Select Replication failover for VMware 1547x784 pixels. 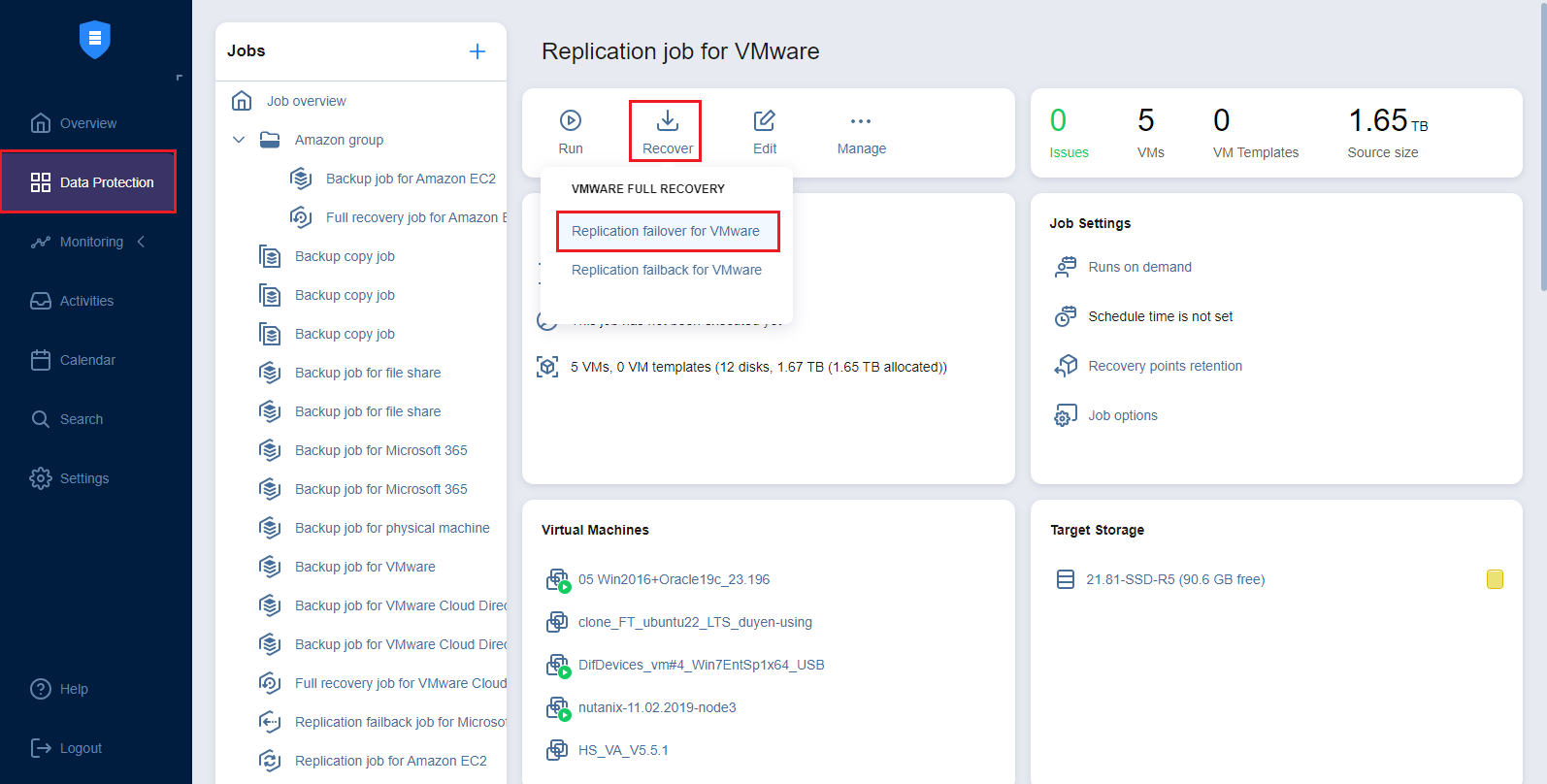[666, 231]
